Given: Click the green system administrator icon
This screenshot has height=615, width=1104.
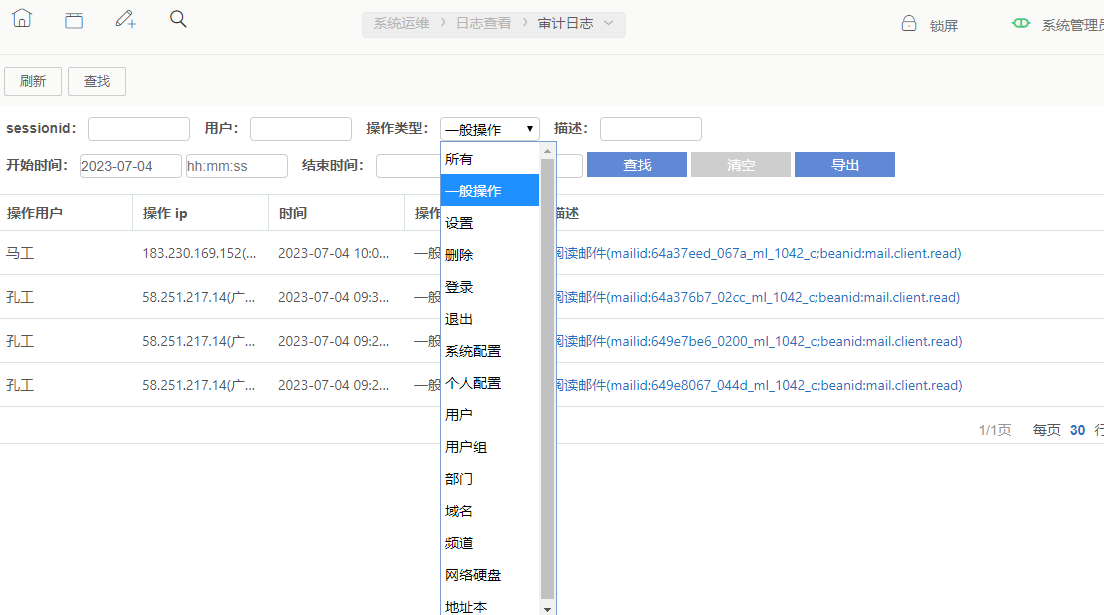Looking at the screenshot, I should tap(1021, 23).
